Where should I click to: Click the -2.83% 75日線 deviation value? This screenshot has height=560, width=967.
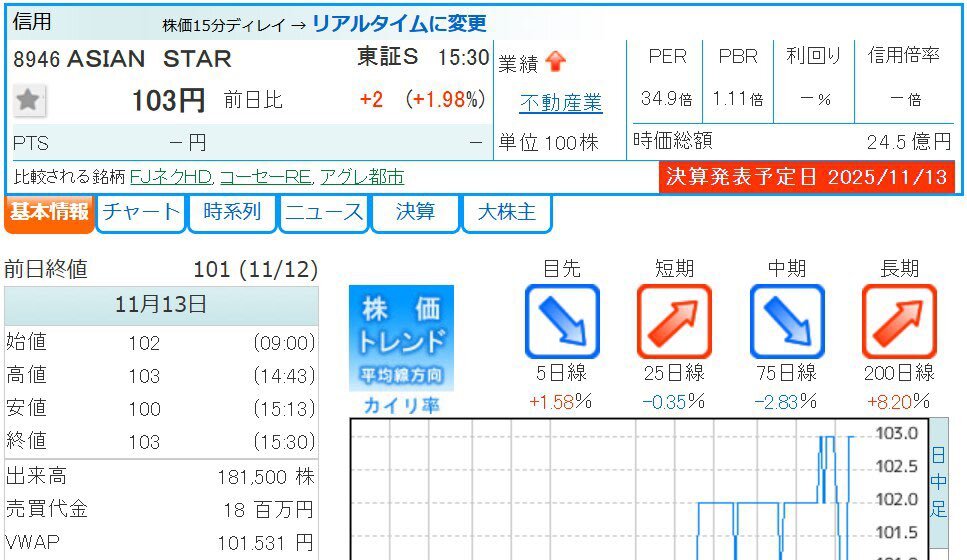(x=786, y=402)
